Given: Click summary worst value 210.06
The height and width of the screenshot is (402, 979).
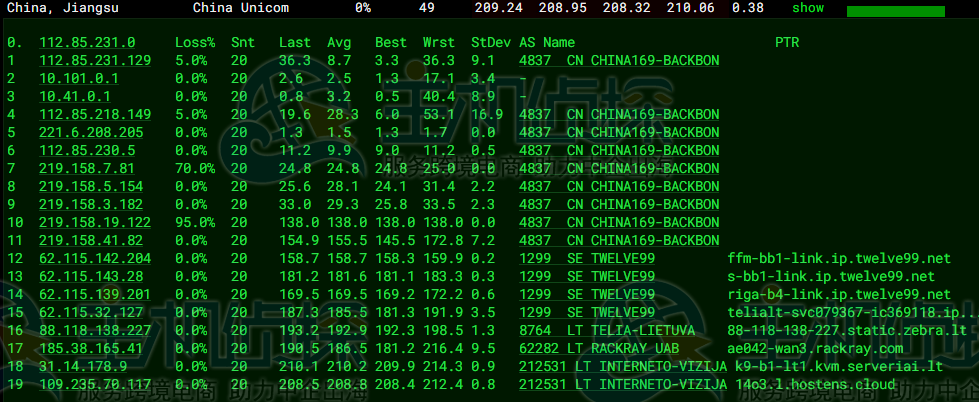Looking at the screenshot, I should pyautogui.click(x=690, y=8).
